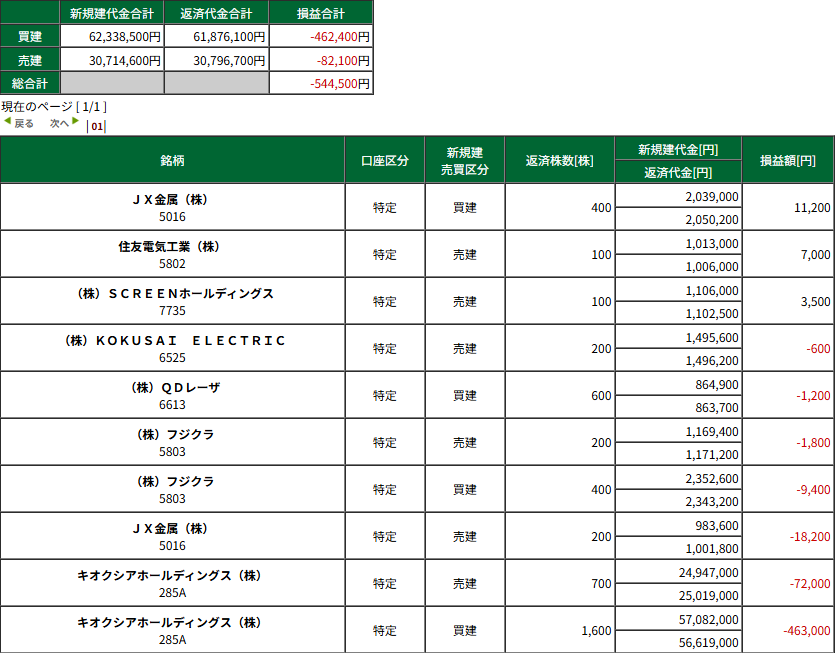The width and height of the screenshot is (835, 653).
Task: Select page number 01 in pagination
Action: pyautogui.click(x=97, y=126)
